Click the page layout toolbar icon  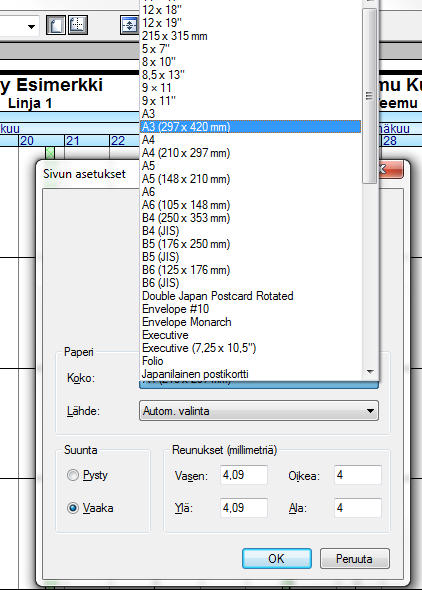click(56, 25)
